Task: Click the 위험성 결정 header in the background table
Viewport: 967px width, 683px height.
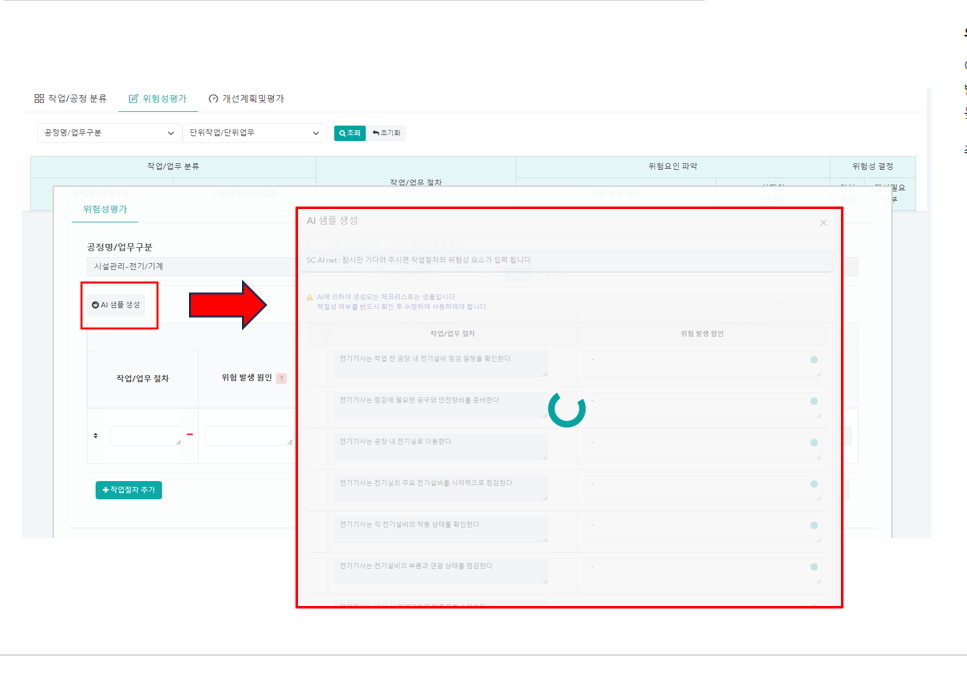Action: (x=873, y=167)
